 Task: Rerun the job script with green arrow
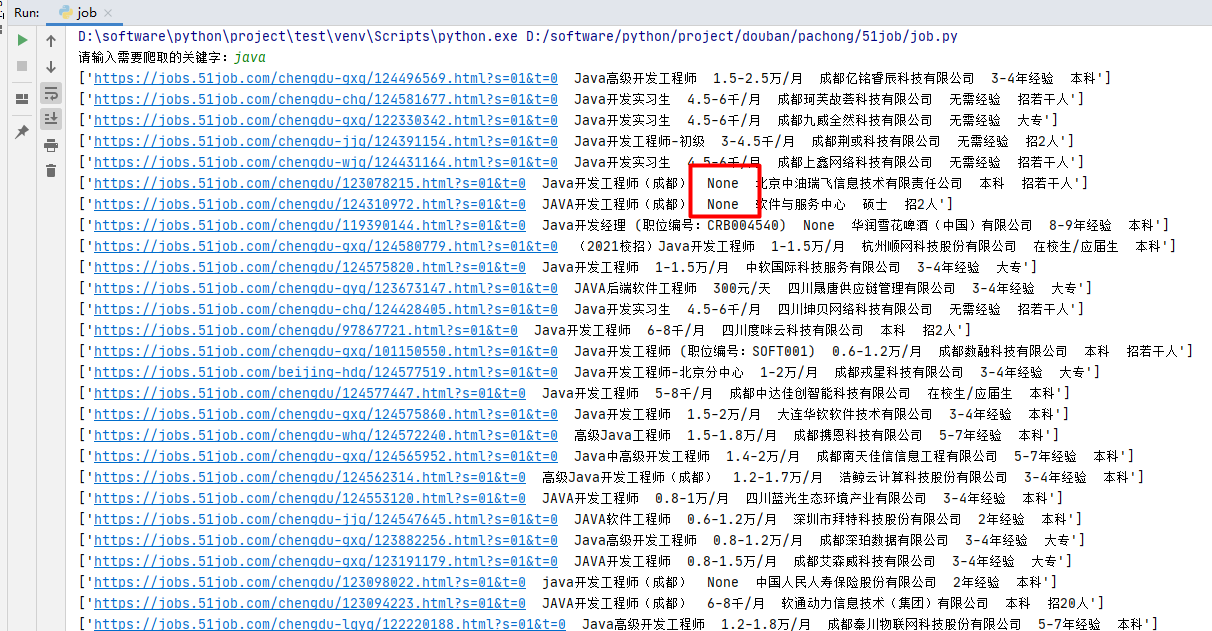[21, 41]
